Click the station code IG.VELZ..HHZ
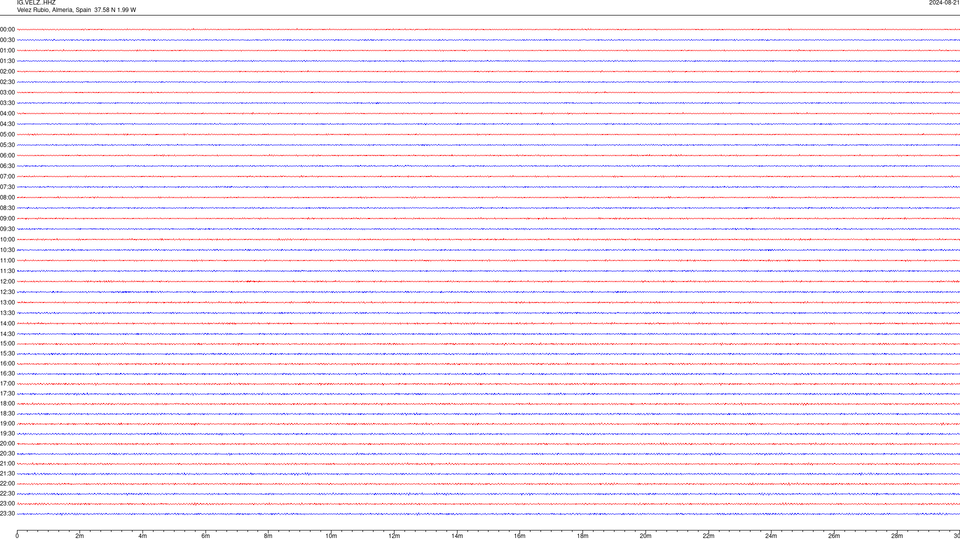The width and height of the screenshot is (960, 540). tap(36, 3)
